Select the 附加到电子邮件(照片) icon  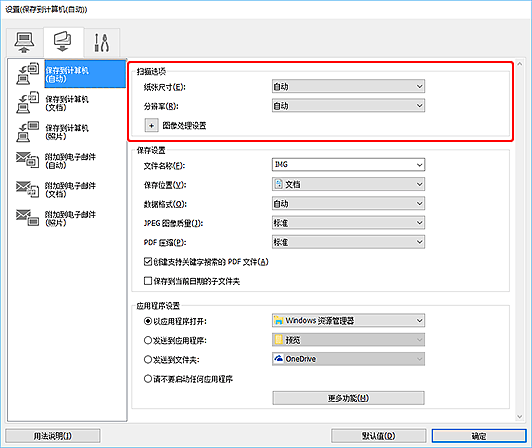27,218
